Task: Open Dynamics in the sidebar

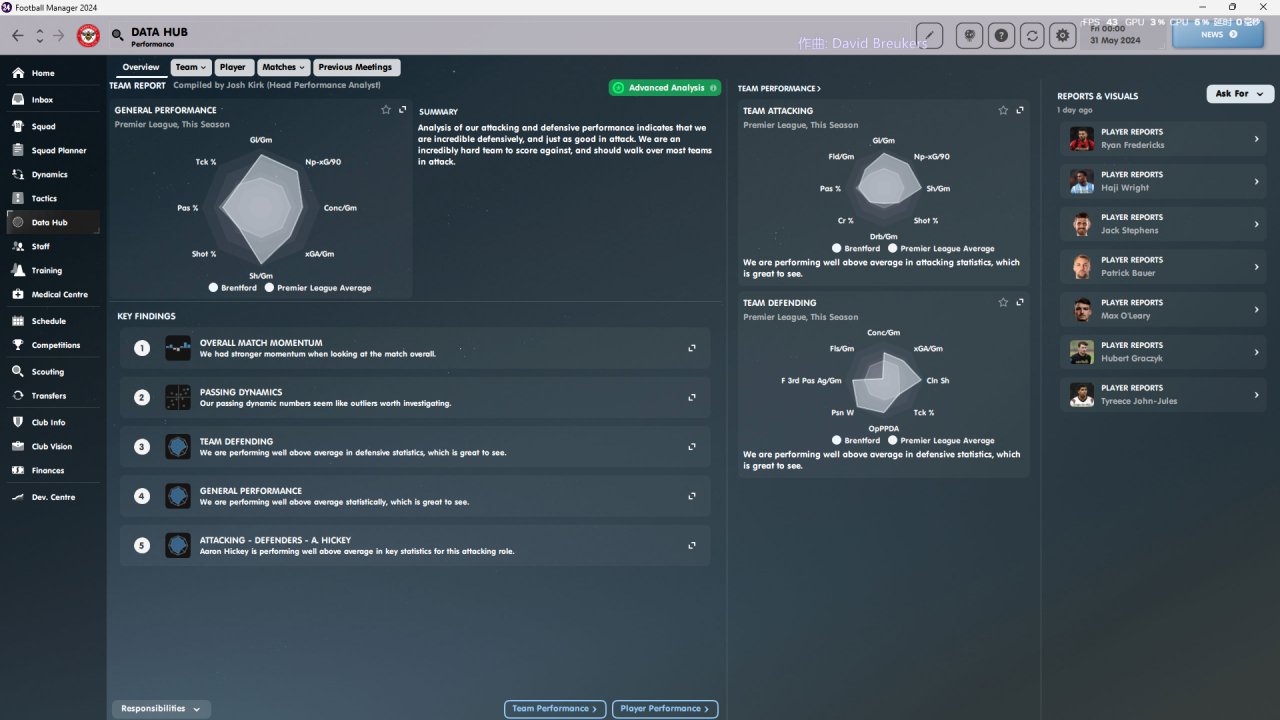Action: [54, 175]
